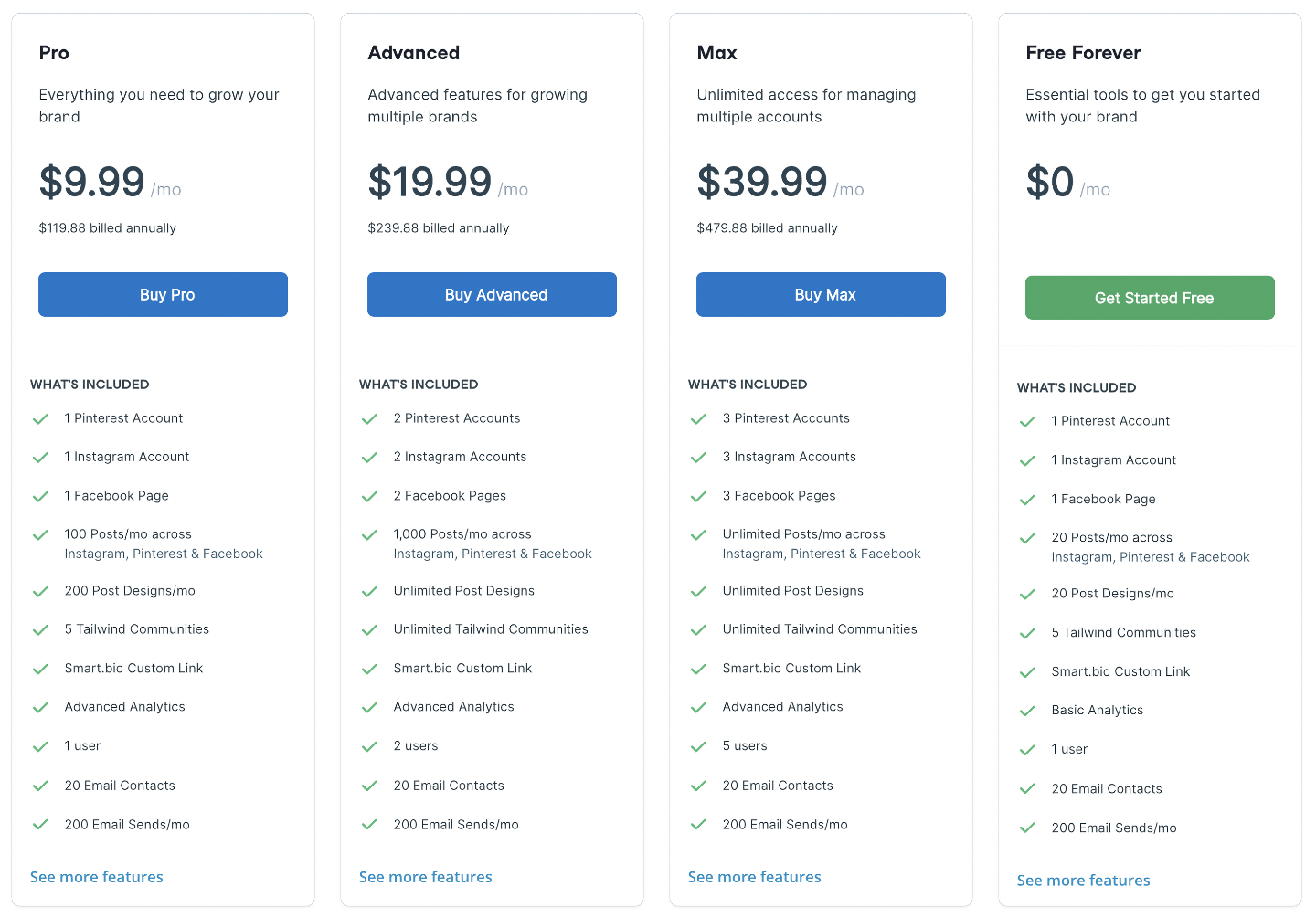This screenshot has height=918, width=1316.
Task: Open See more features under Free Forever
Action: tap(1084, 881)
